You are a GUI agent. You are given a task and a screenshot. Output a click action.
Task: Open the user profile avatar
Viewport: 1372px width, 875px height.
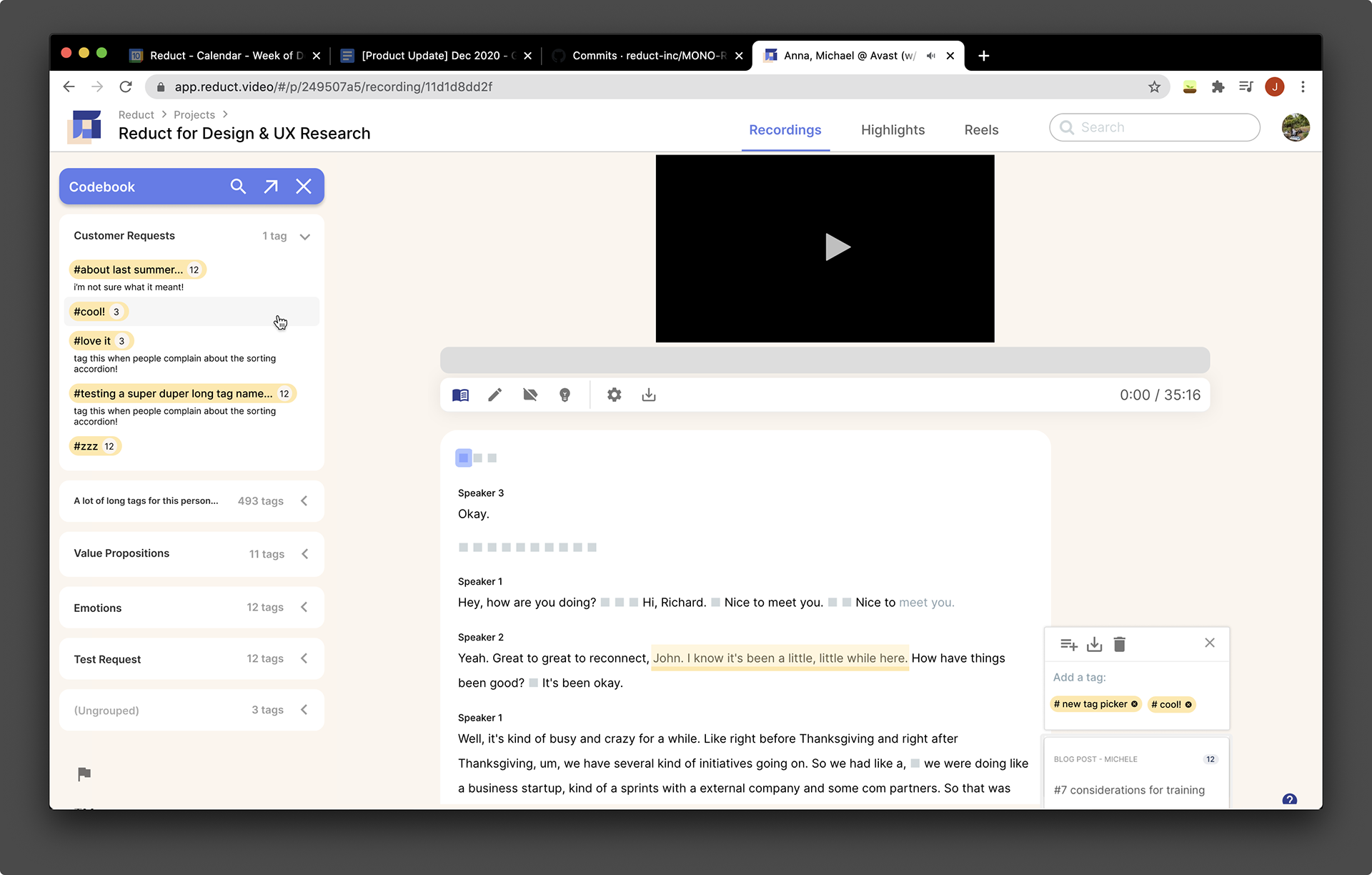pyautogui.click(x=1296, y=128)
